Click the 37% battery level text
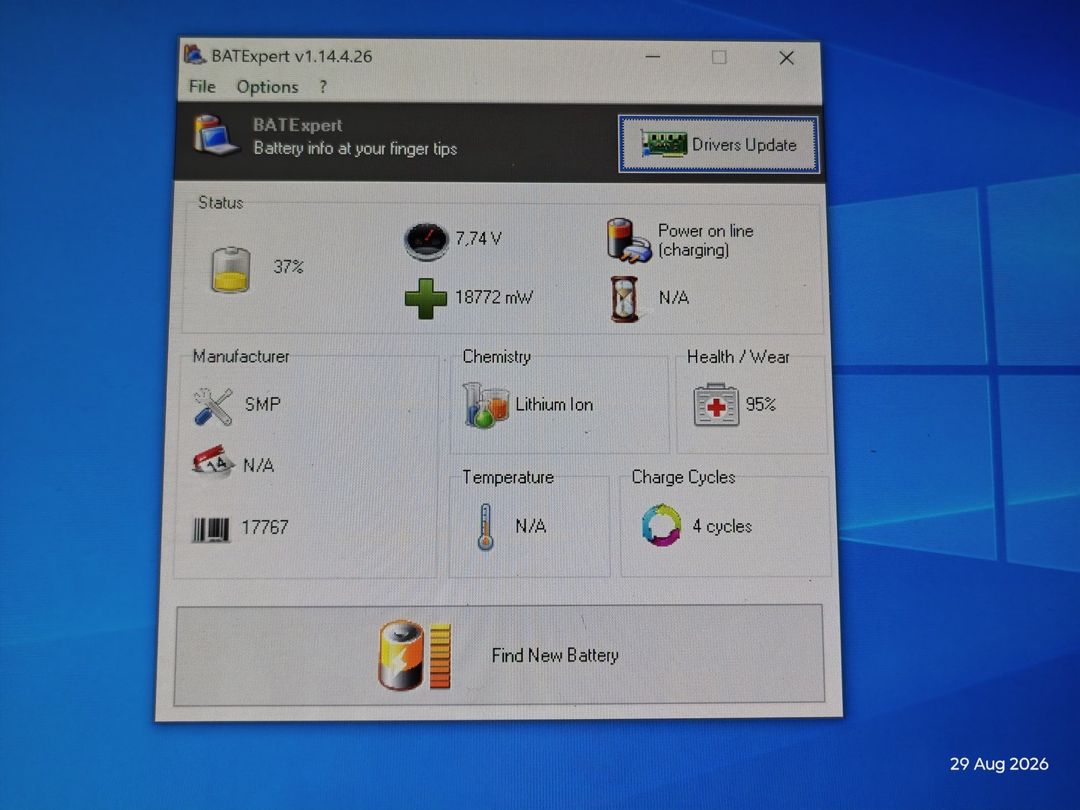Image resolution: width=1080 pixels, height=810 pixels. click(288, 267)
